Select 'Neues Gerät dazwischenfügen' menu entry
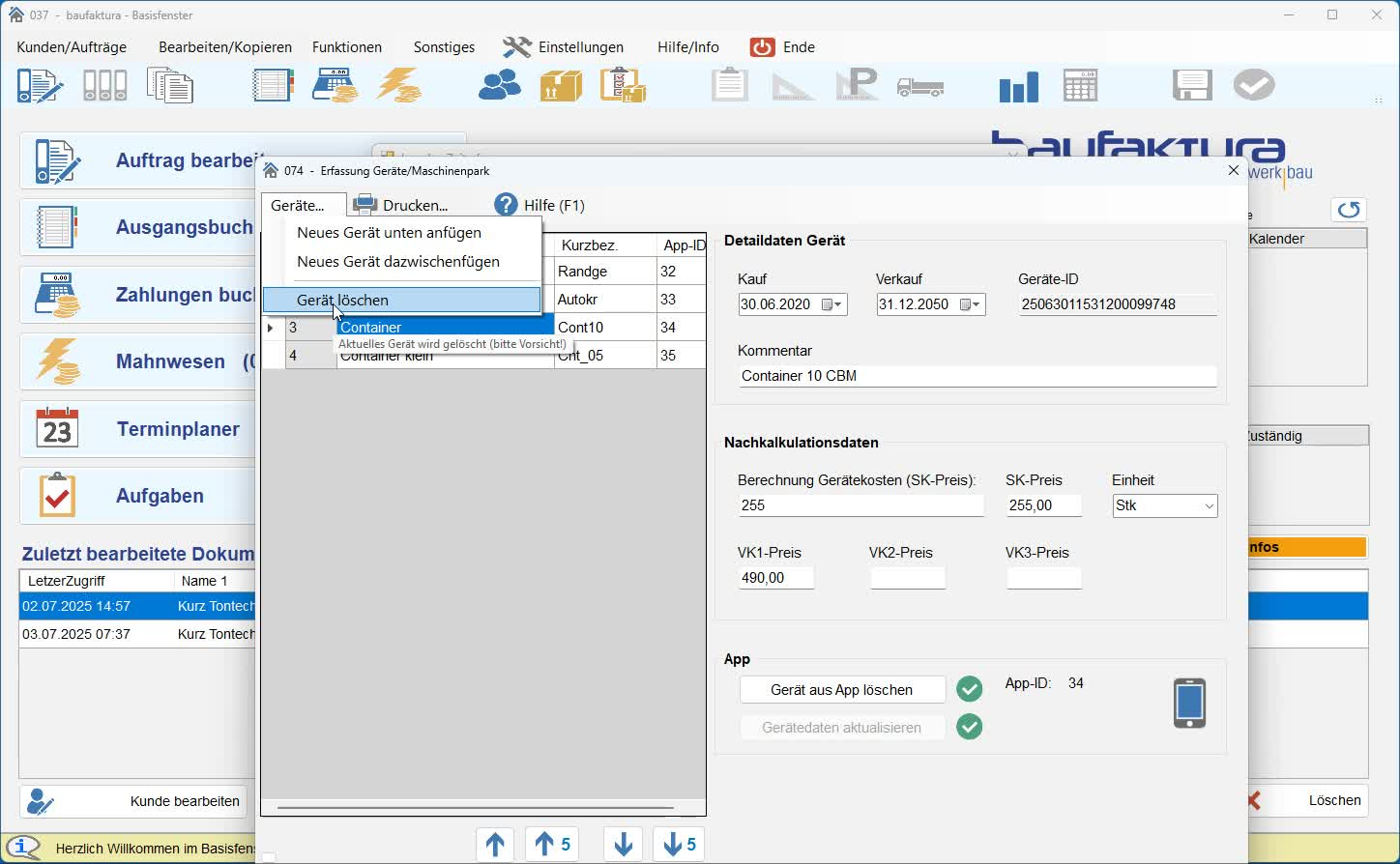The image size is (1400, 864). (398, 262)
